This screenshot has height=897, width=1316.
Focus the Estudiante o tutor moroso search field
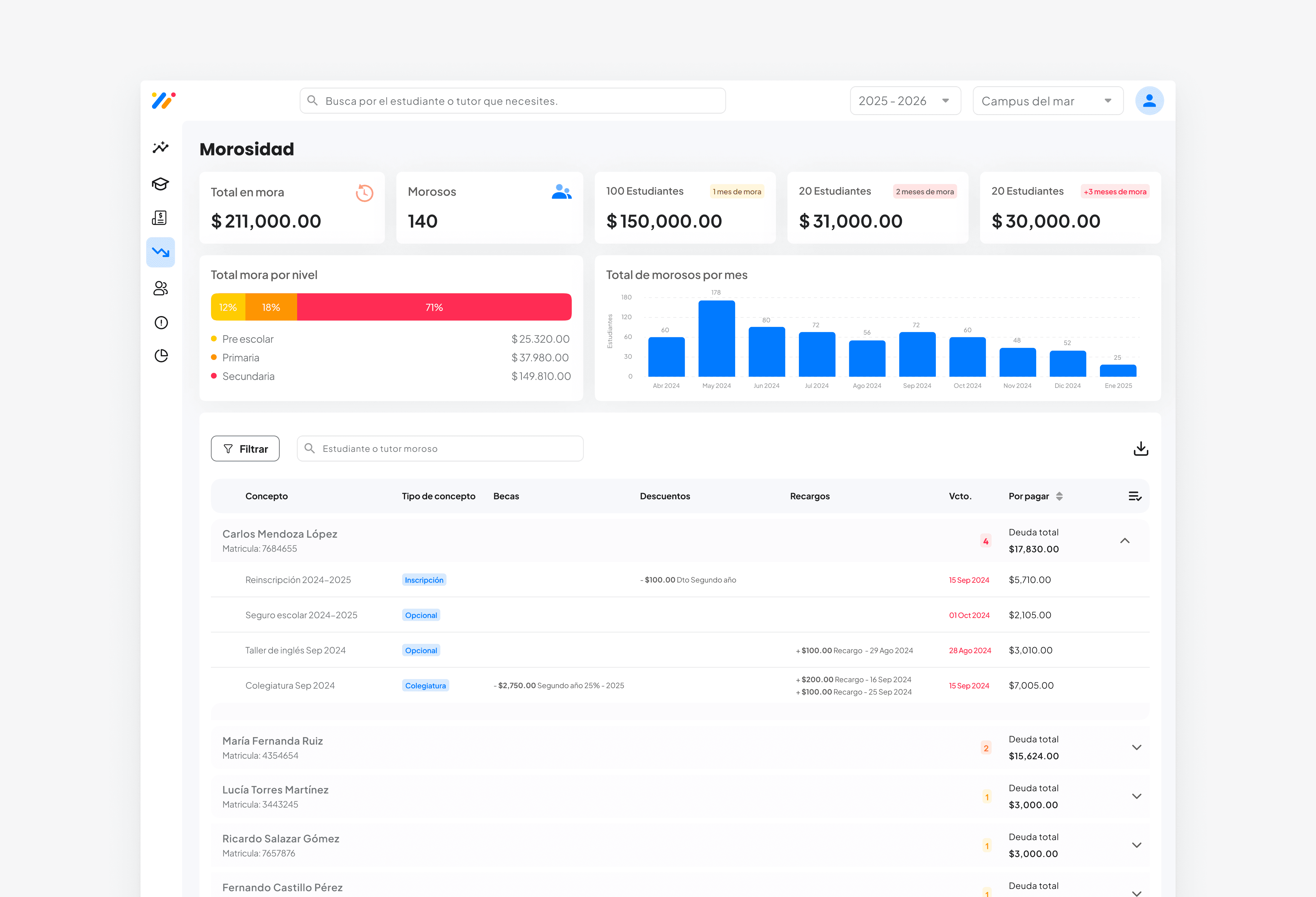[440, 449]
